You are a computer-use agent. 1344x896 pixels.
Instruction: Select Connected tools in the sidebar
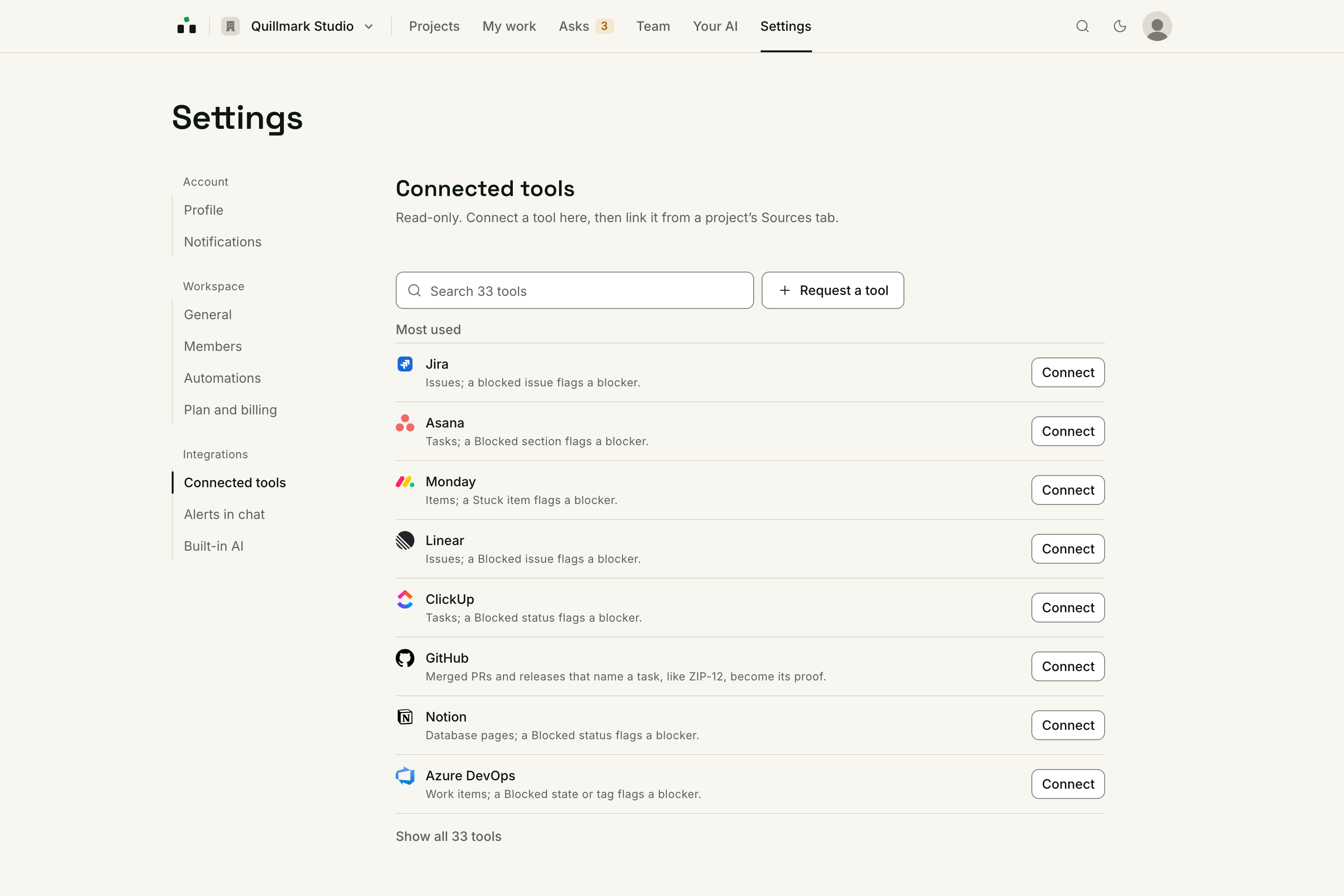point(234,483)
